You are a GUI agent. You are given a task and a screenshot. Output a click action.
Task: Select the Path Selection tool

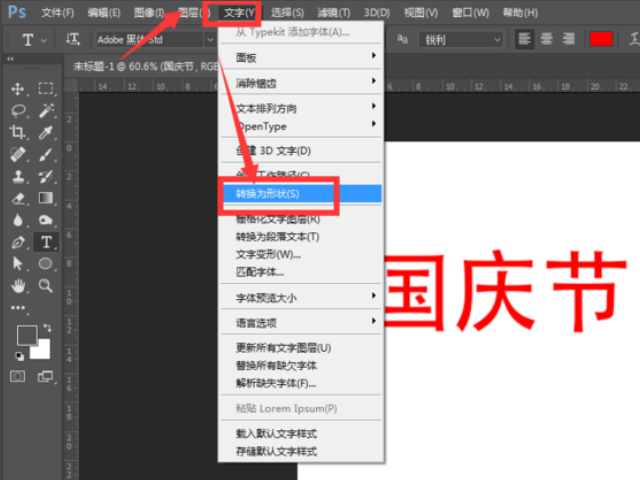(x=18, y=264)
